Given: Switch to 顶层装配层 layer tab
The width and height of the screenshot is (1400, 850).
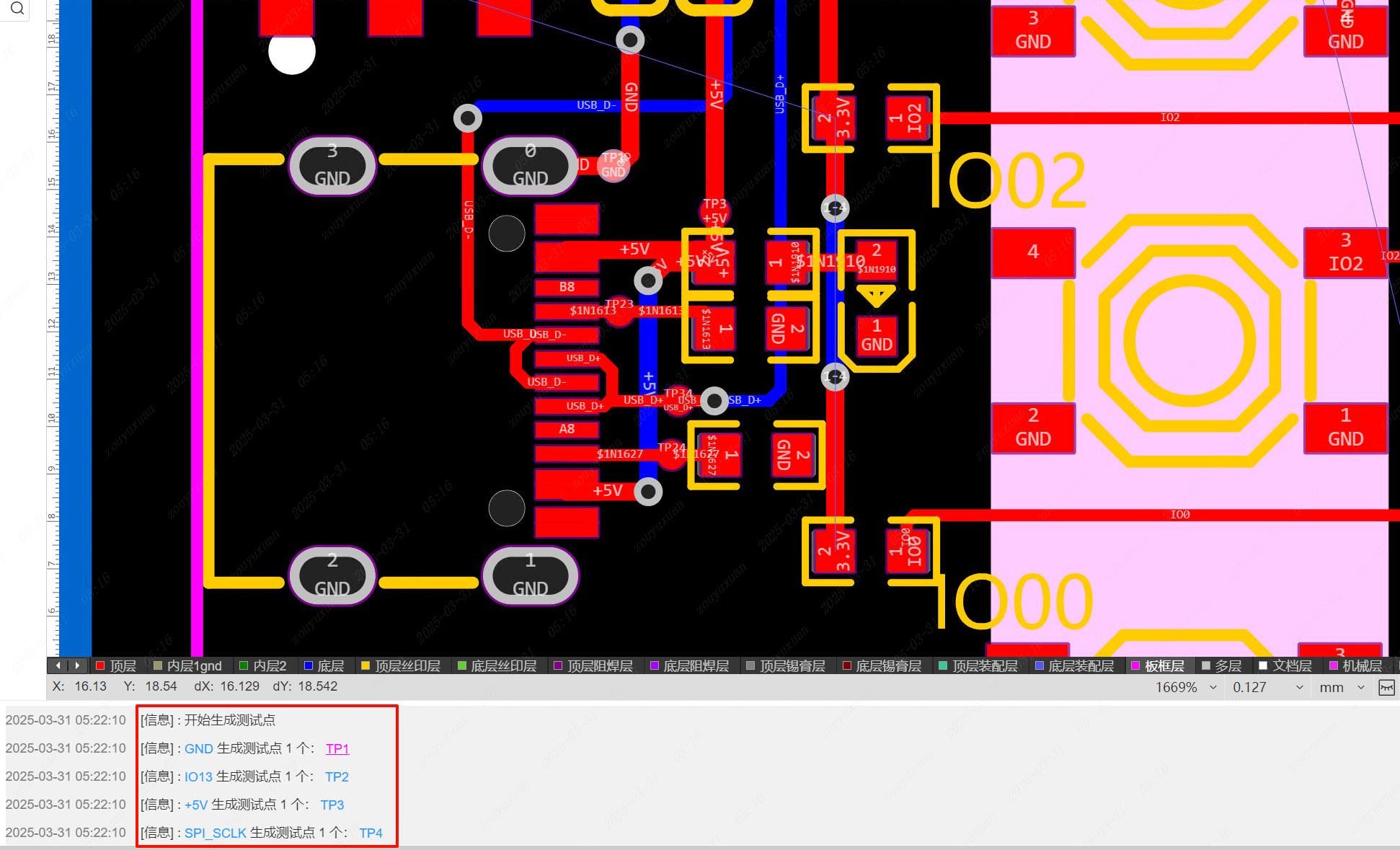Looking at the screenshot, I should pyautogui.click(x=984, y=666).
